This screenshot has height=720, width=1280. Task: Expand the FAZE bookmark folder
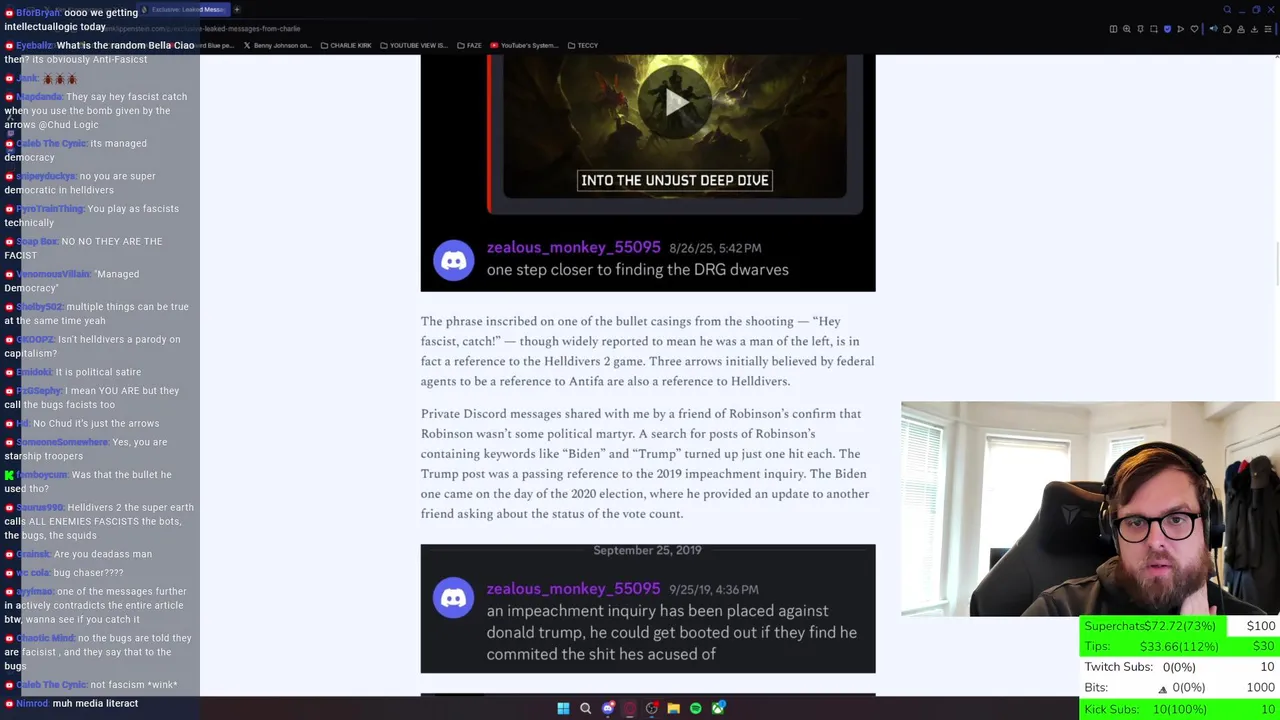tap(469, 45)
